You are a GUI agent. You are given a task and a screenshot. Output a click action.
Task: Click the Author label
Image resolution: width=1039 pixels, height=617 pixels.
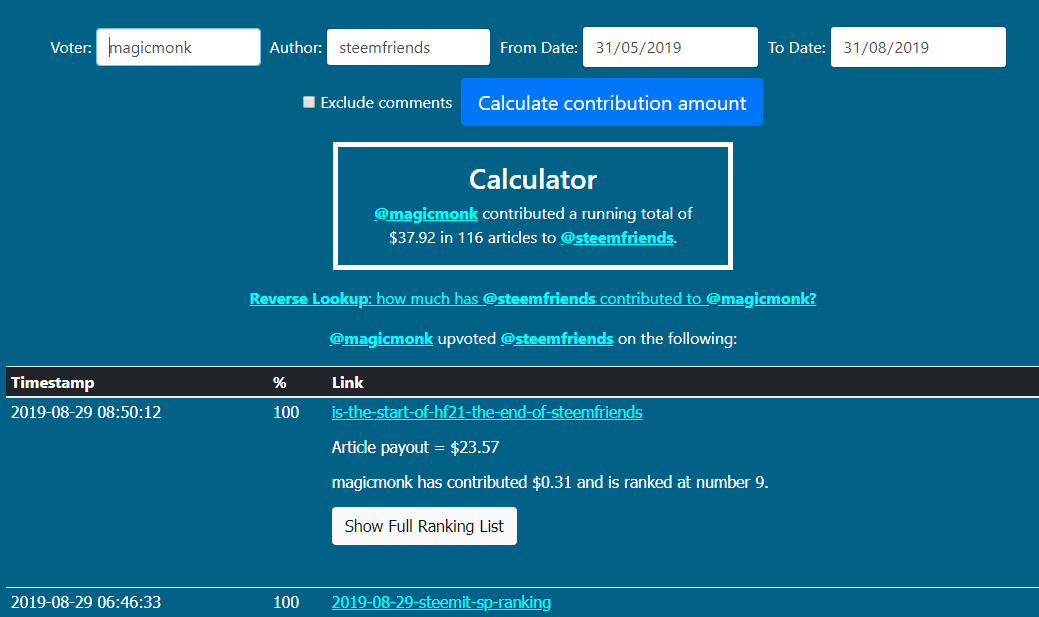click(296, 48)
